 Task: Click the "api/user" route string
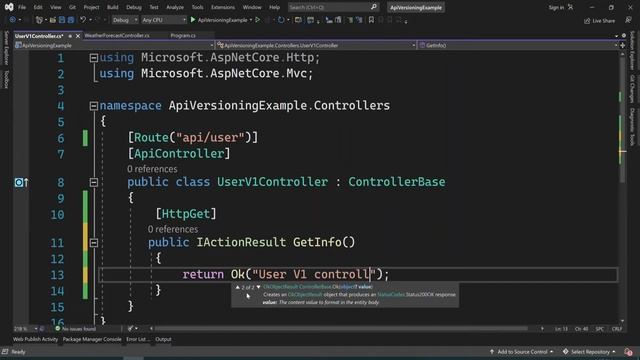click(x=210, y=138)
